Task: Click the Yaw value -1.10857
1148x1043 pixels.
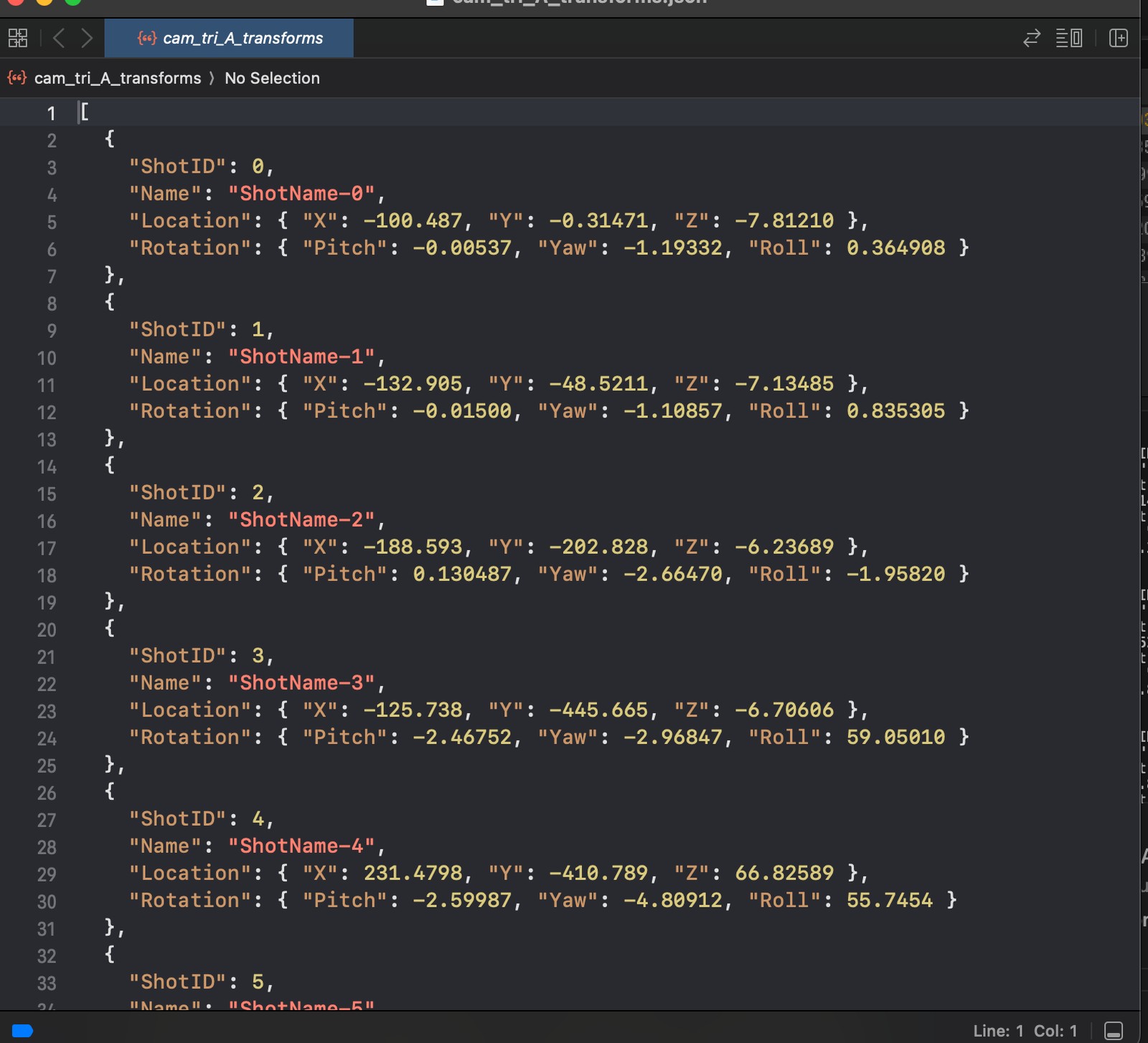Action: (x=673, y=411)
